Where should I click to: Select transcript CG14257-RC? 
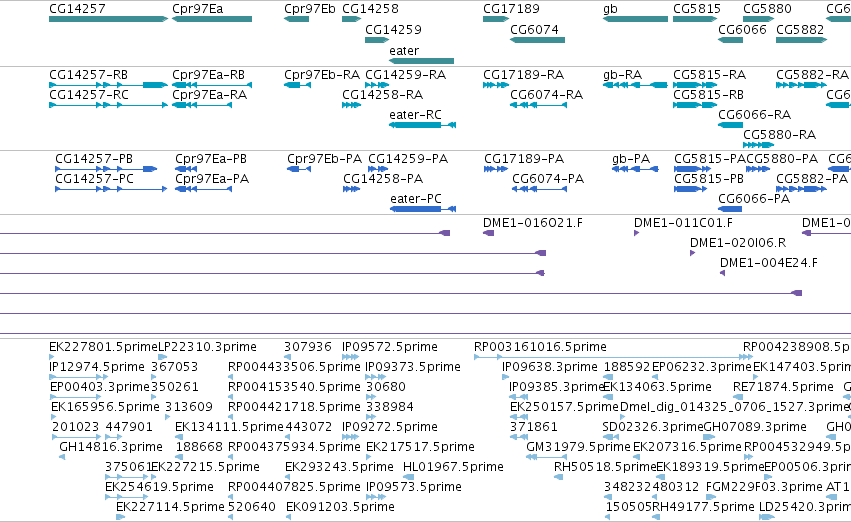coord(109,105)
